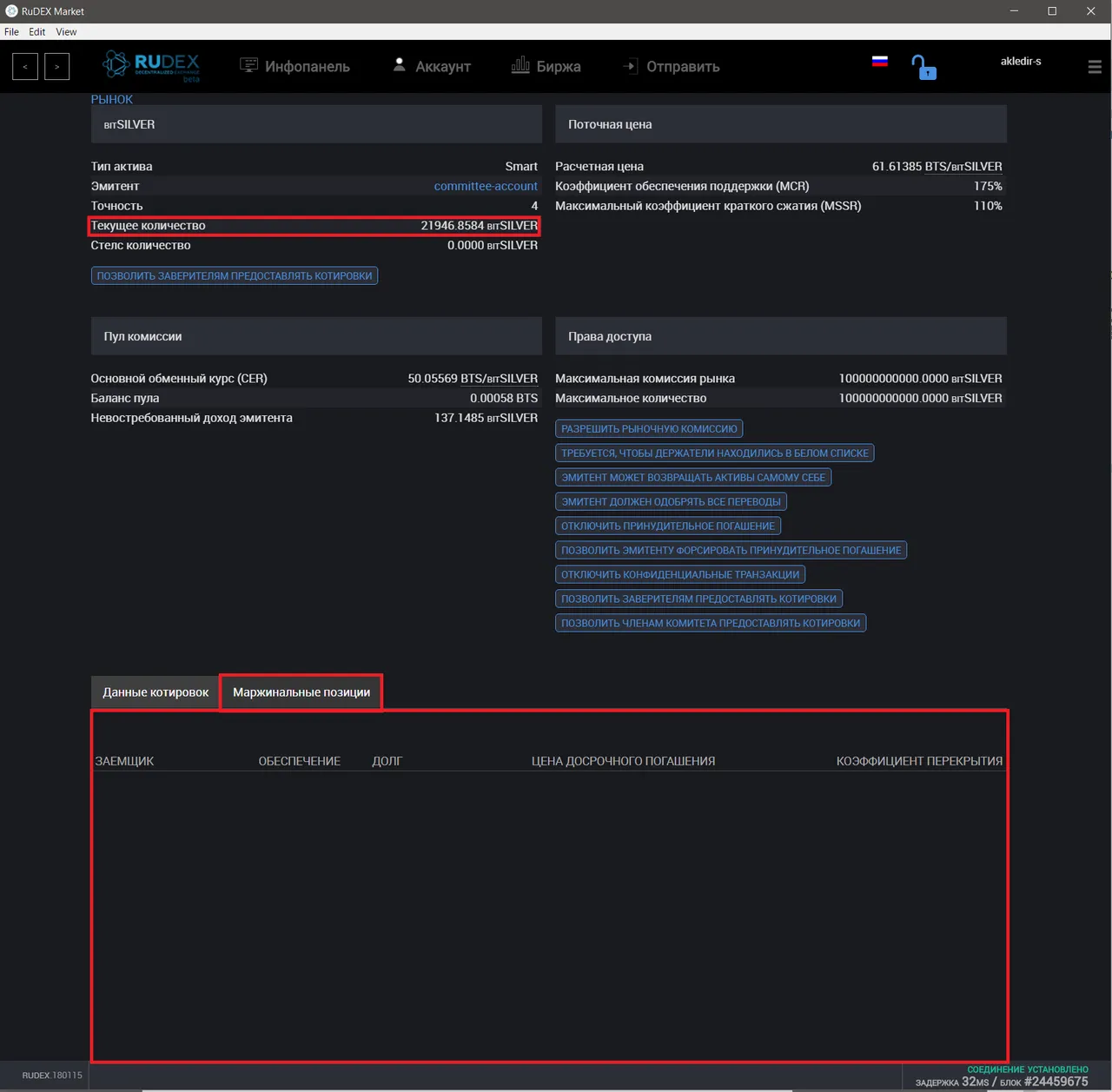Click the stealth supply value 0.0000

point(493,246)
